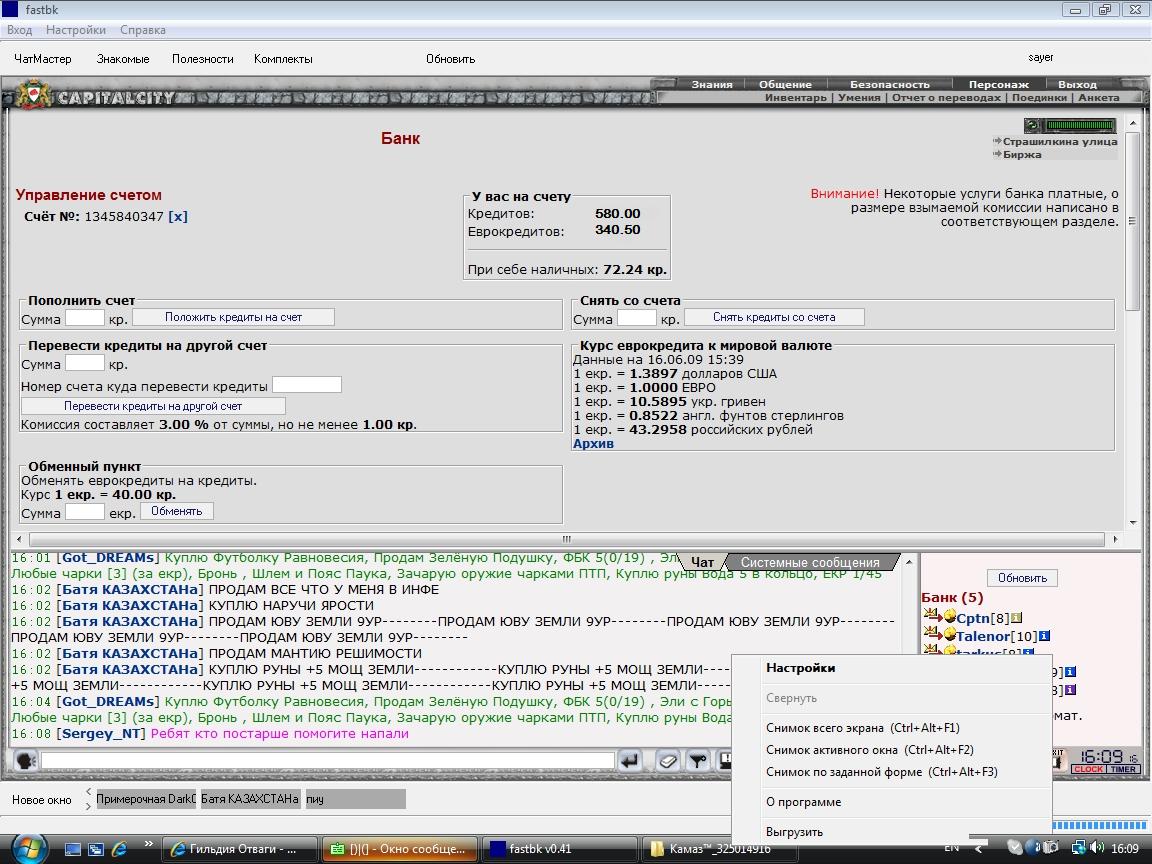
Task: Open the Анкета link
Action: click(x=1098, y=98)
